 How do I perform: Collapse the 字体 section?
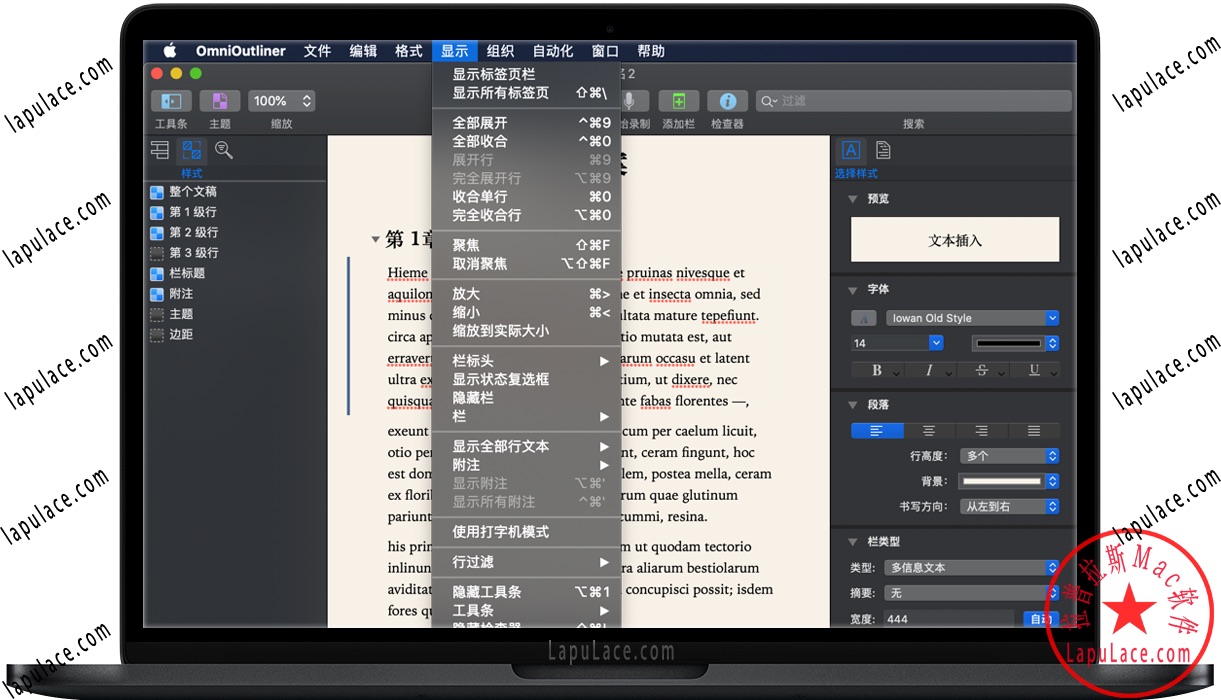click(853, 290)
